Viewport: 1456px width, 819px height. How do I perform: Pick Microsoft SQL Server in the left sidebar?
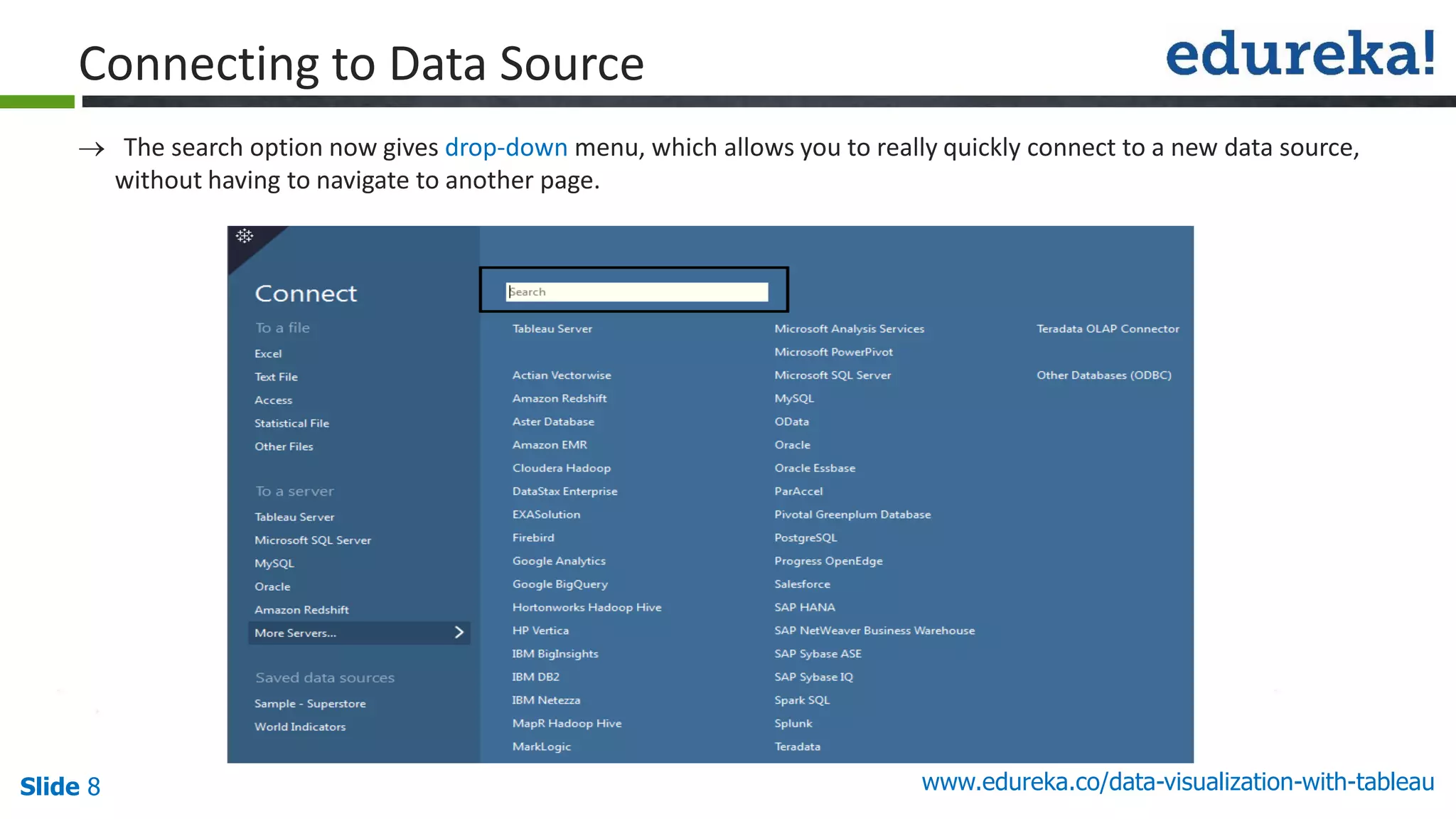(313, 540)
